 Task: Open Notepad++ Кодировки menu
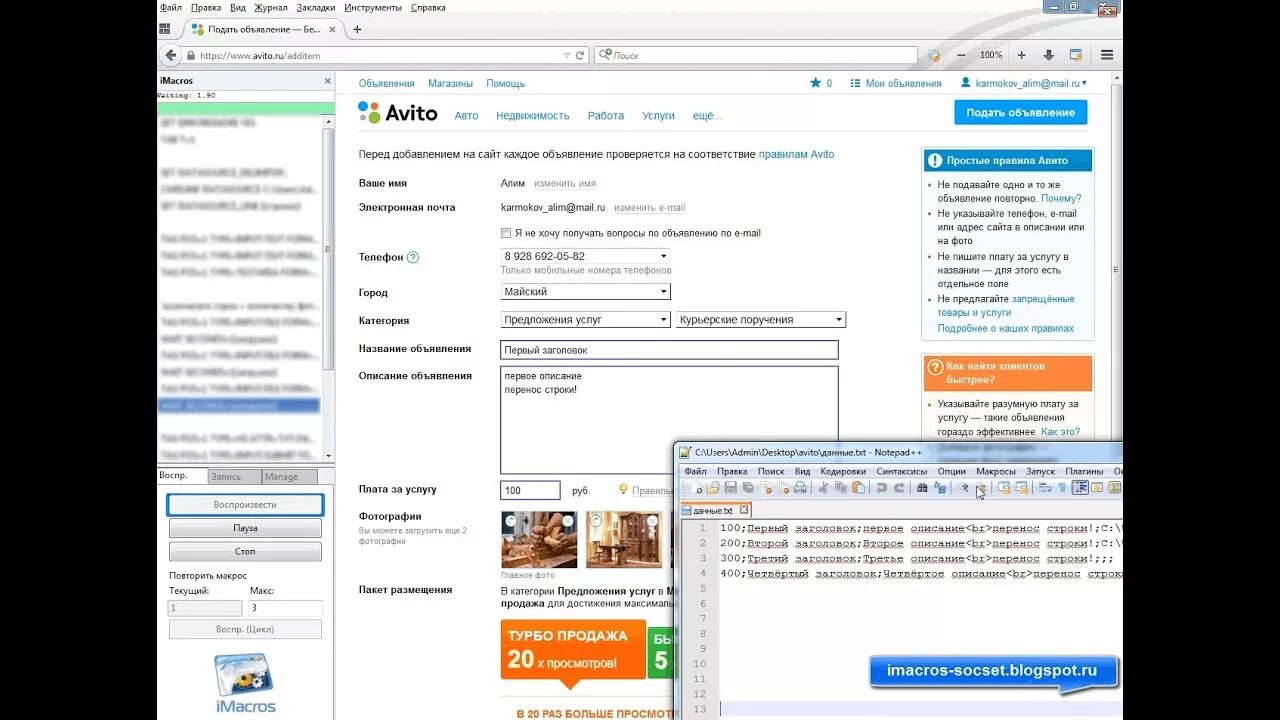point(843,471)
